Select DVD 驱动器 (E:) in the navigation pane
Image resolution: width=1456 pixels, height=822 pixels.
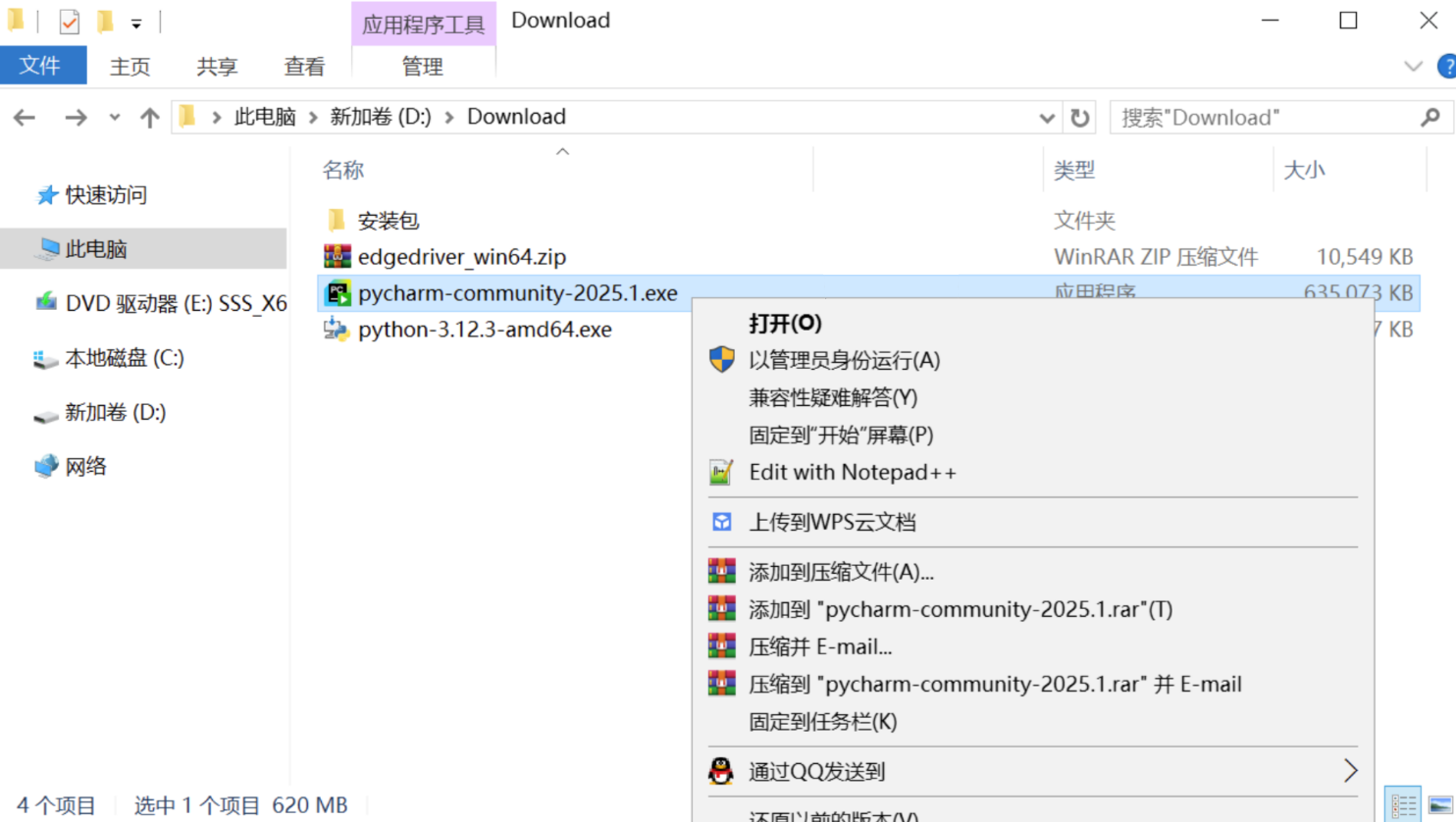161,304
